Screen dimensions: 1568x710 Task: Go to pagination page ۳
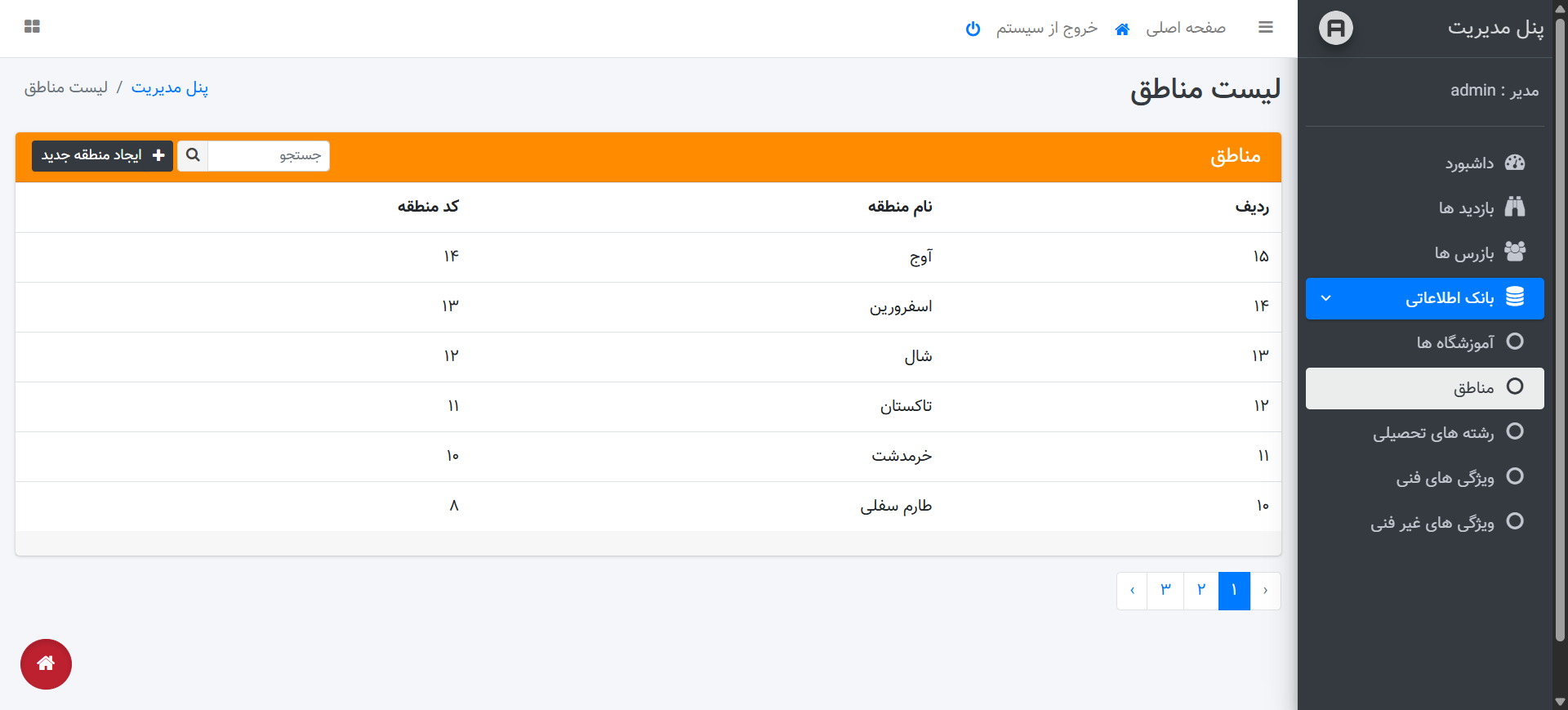click(1165, 591)
